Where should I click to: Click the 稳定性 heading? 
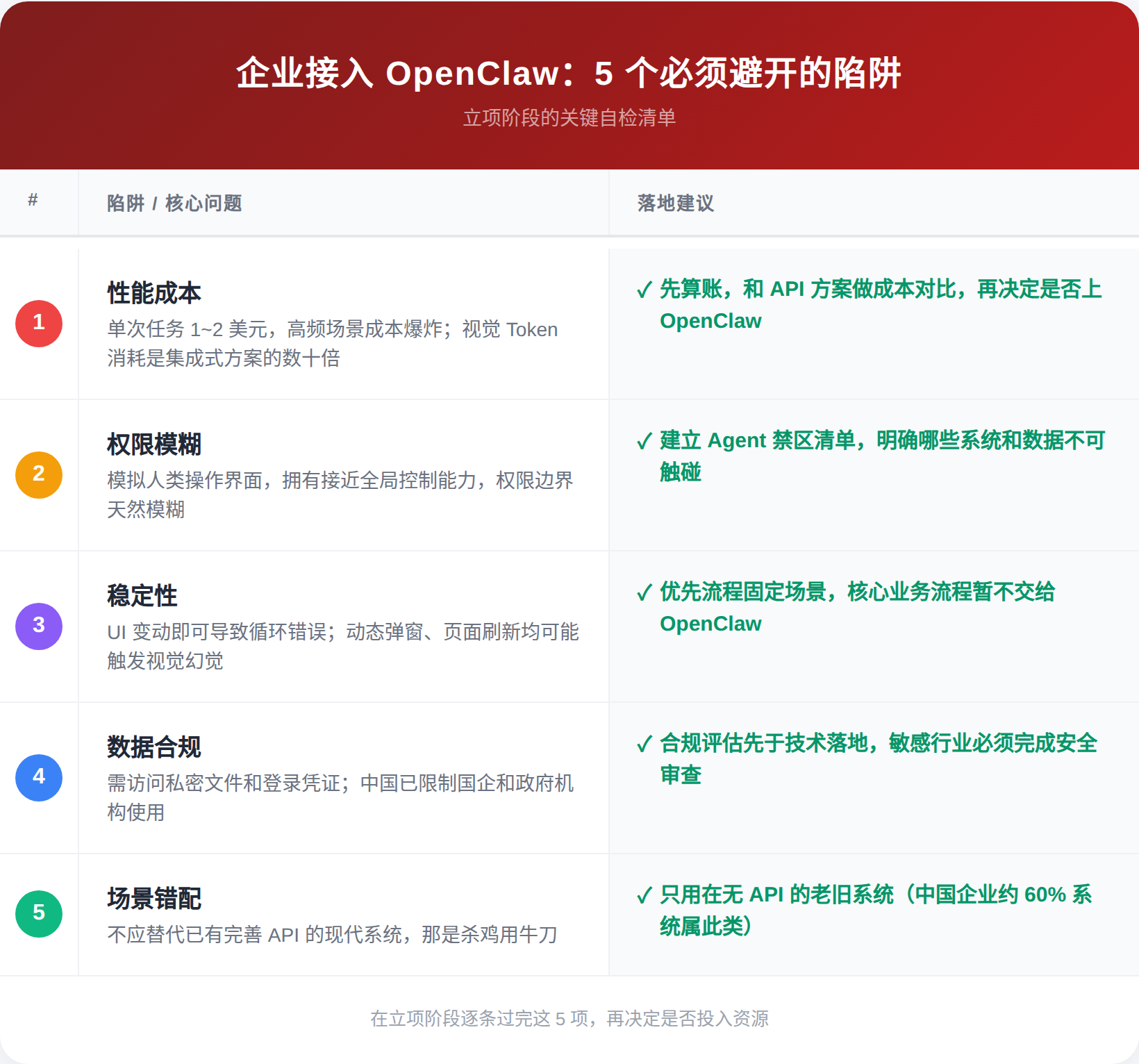click(x=142, y=596)
